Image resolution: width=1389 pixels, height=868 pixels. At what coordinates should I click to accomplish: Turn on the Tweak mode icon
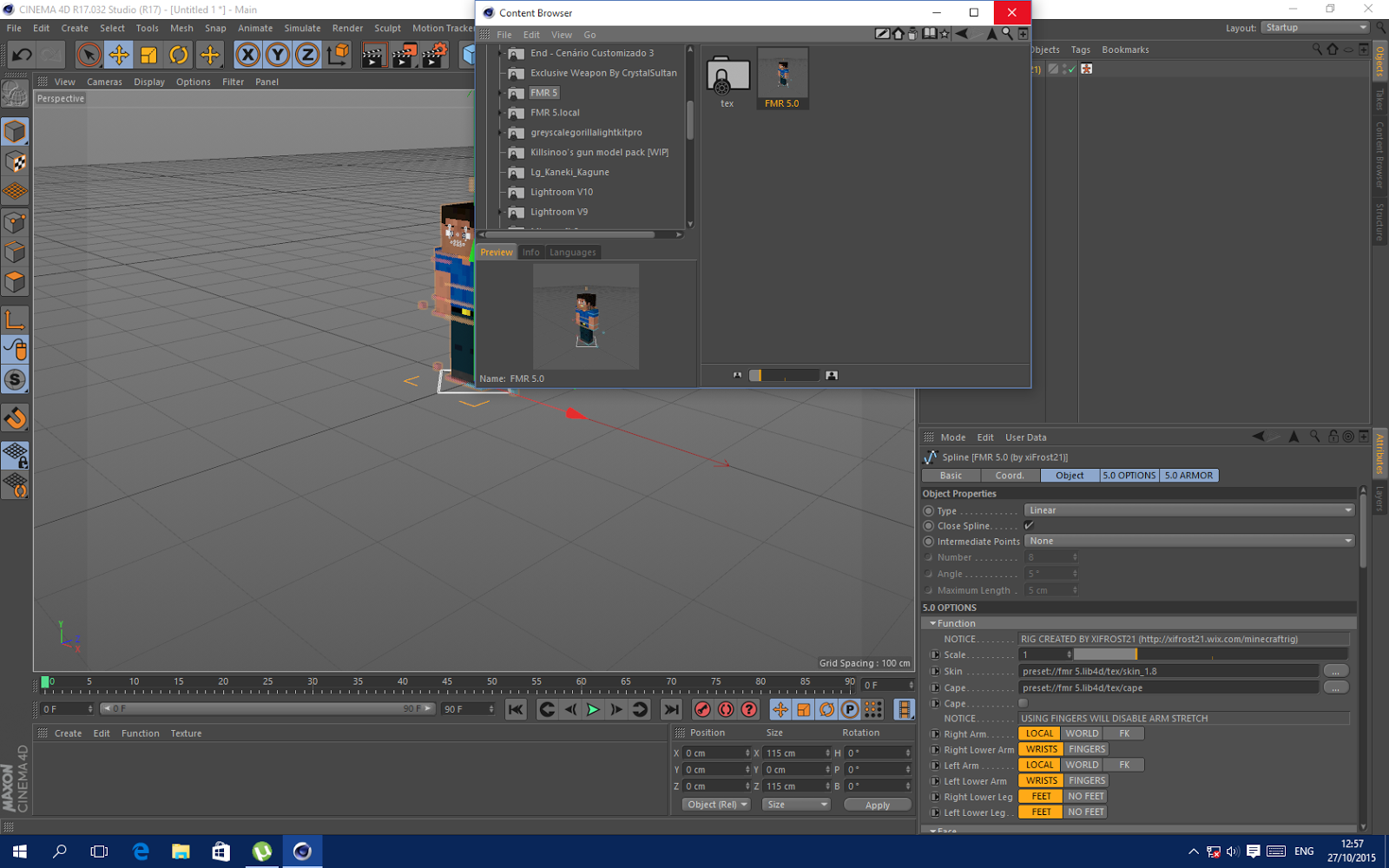pos(15,350)
